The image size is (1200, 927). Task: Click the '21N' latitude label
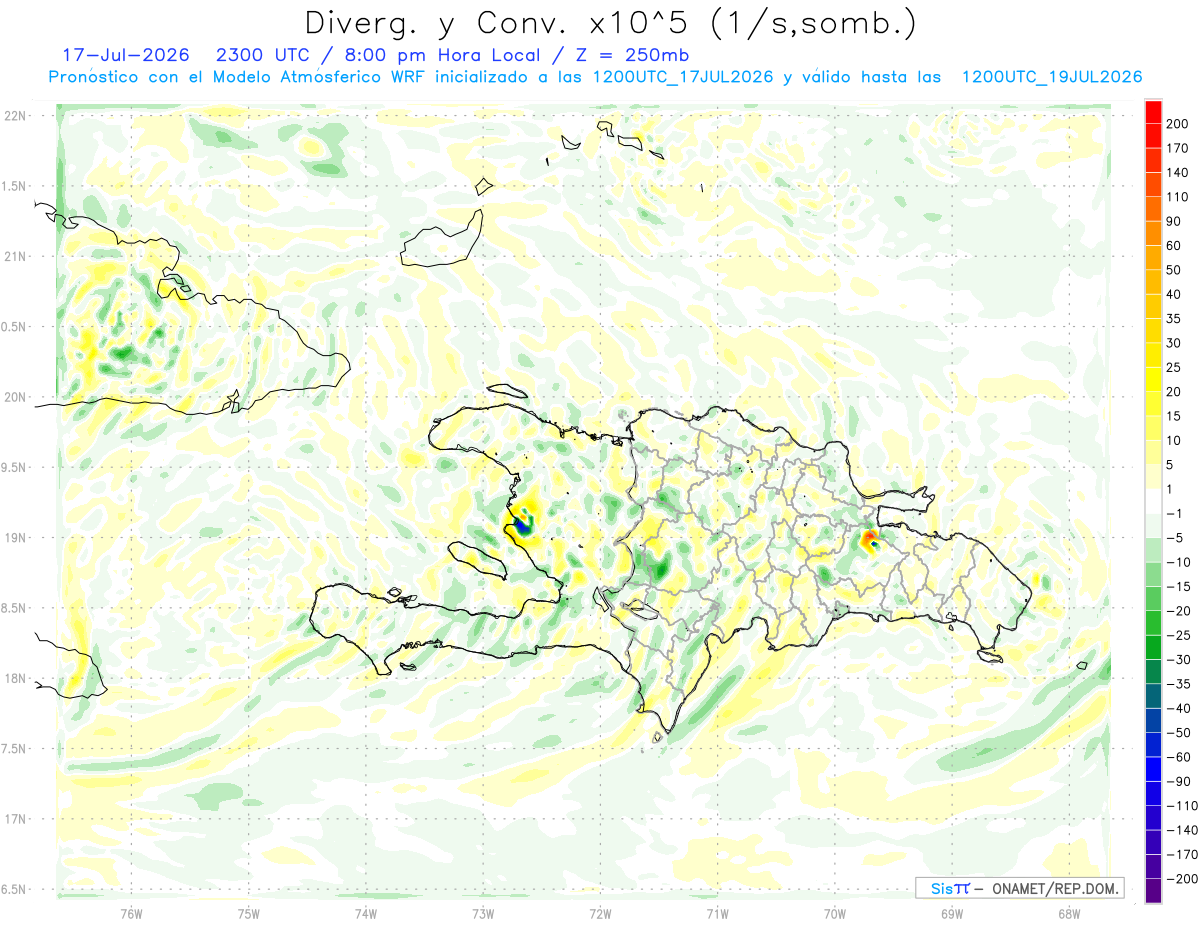pos(15,257)
